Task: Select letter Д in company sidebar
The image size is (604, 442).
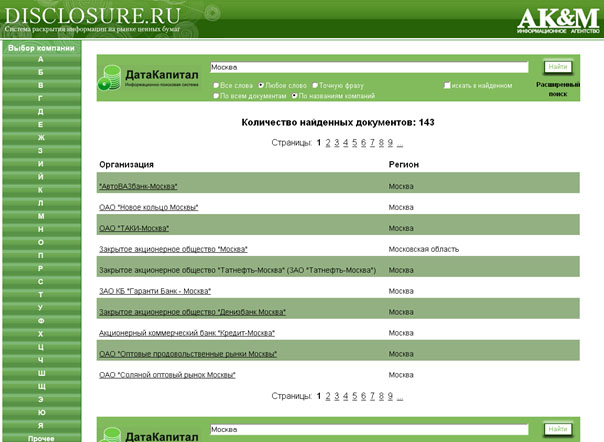Action: [x=41, y=112]
